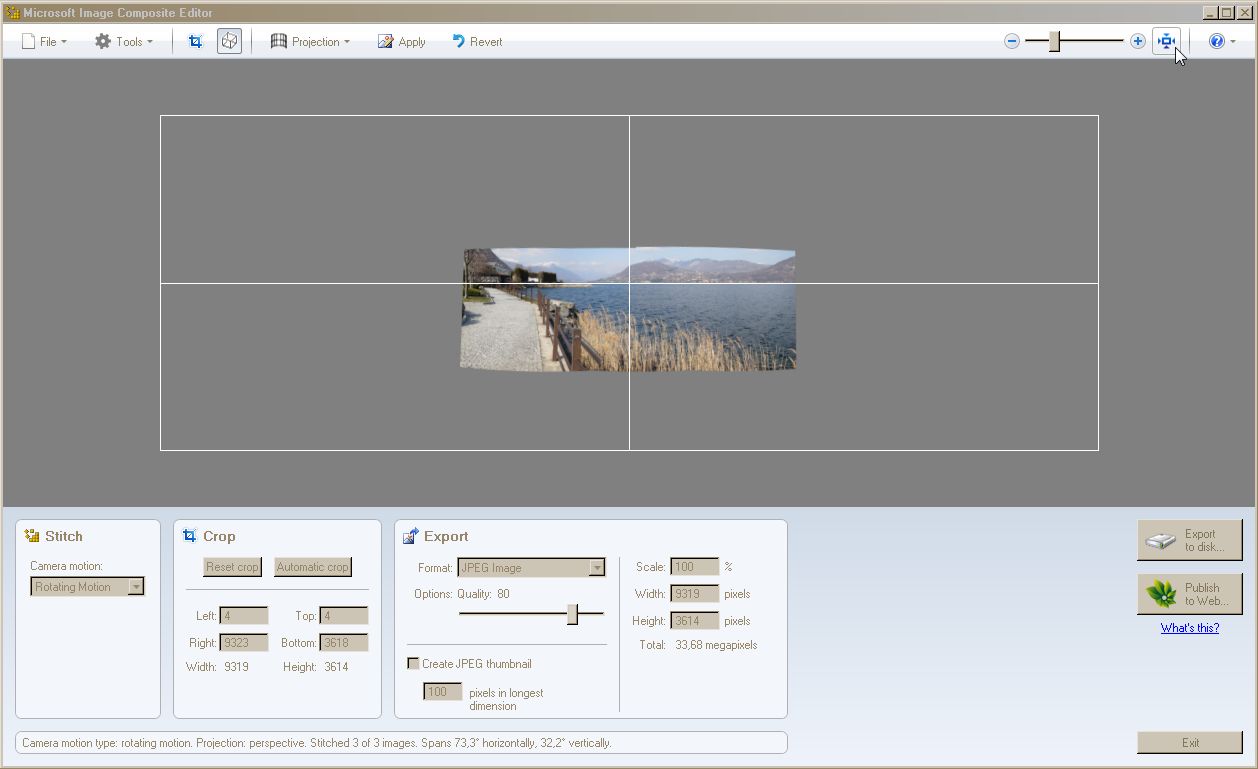Click the crop Right value field
Screen dimensions: 1258x769
244,643
